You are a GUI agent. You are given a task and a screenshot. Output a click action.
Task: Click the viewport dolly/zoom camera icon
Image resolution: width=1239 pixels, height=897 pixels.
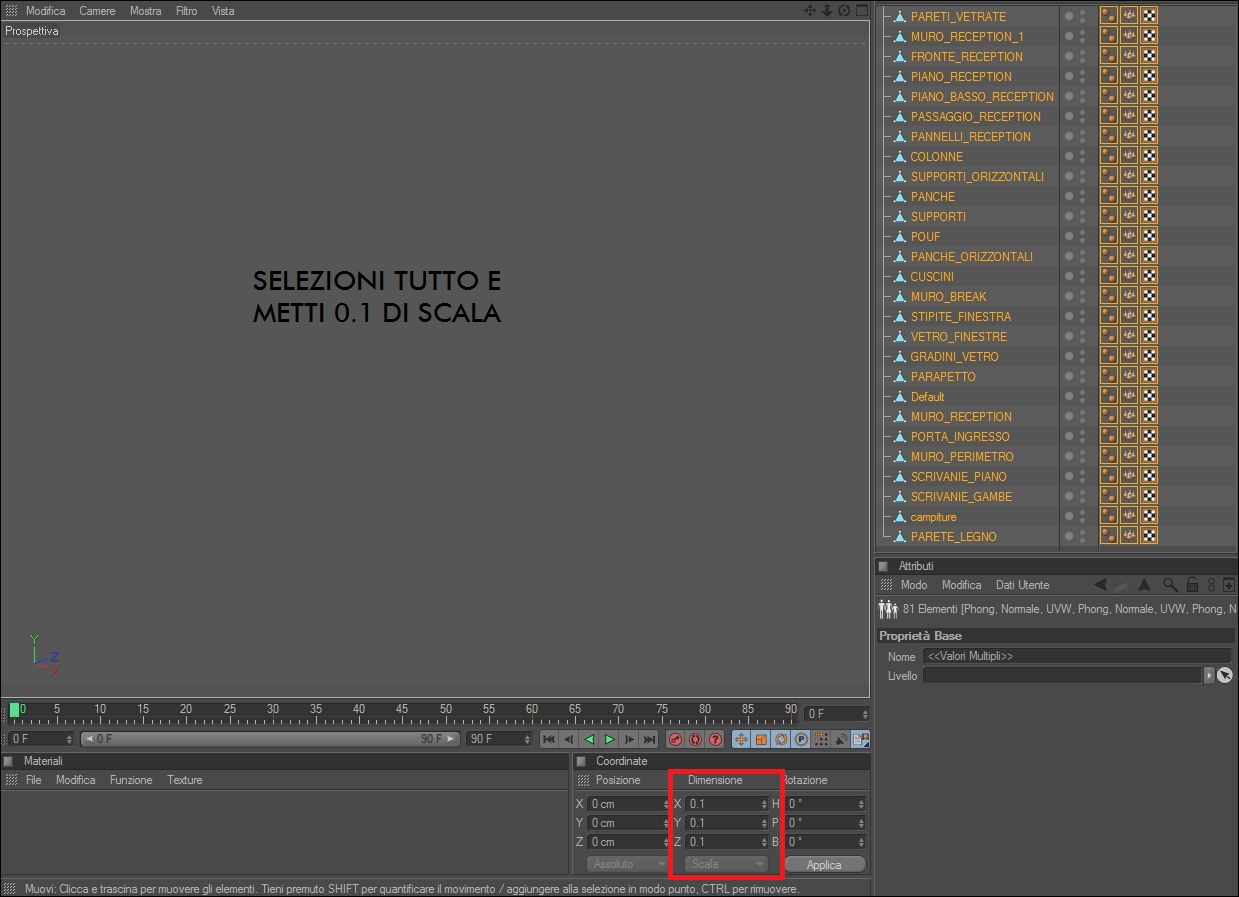[x=827, y=10]
